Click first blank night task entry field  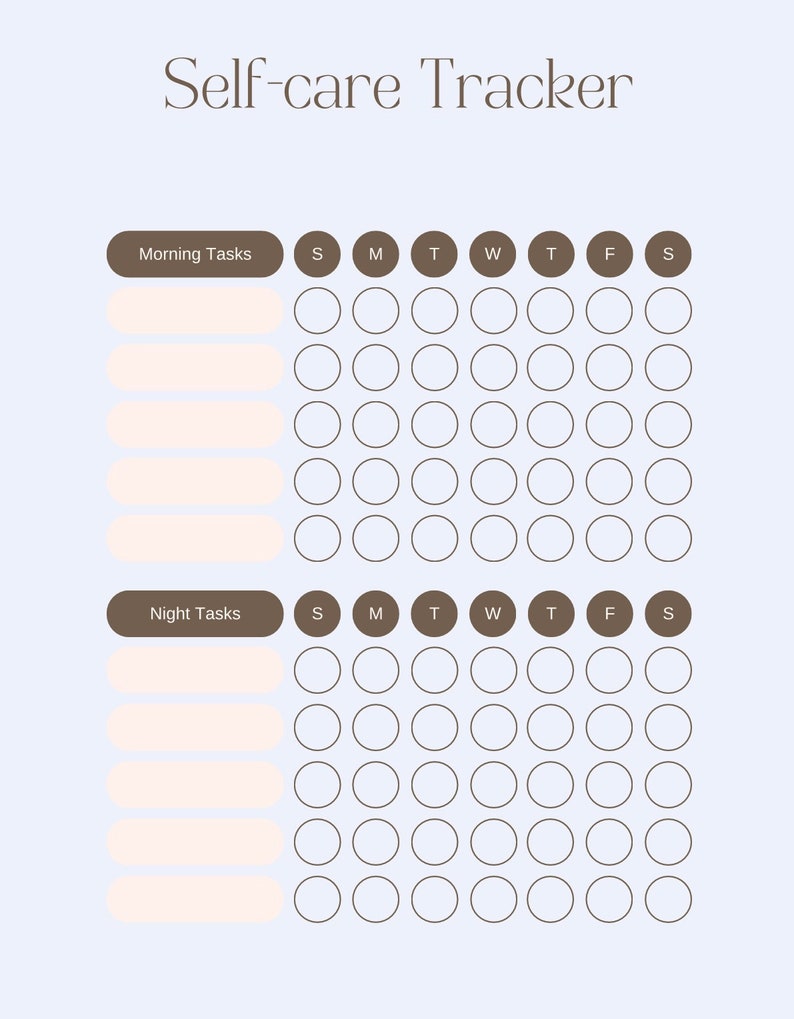(x=195, y=670)
